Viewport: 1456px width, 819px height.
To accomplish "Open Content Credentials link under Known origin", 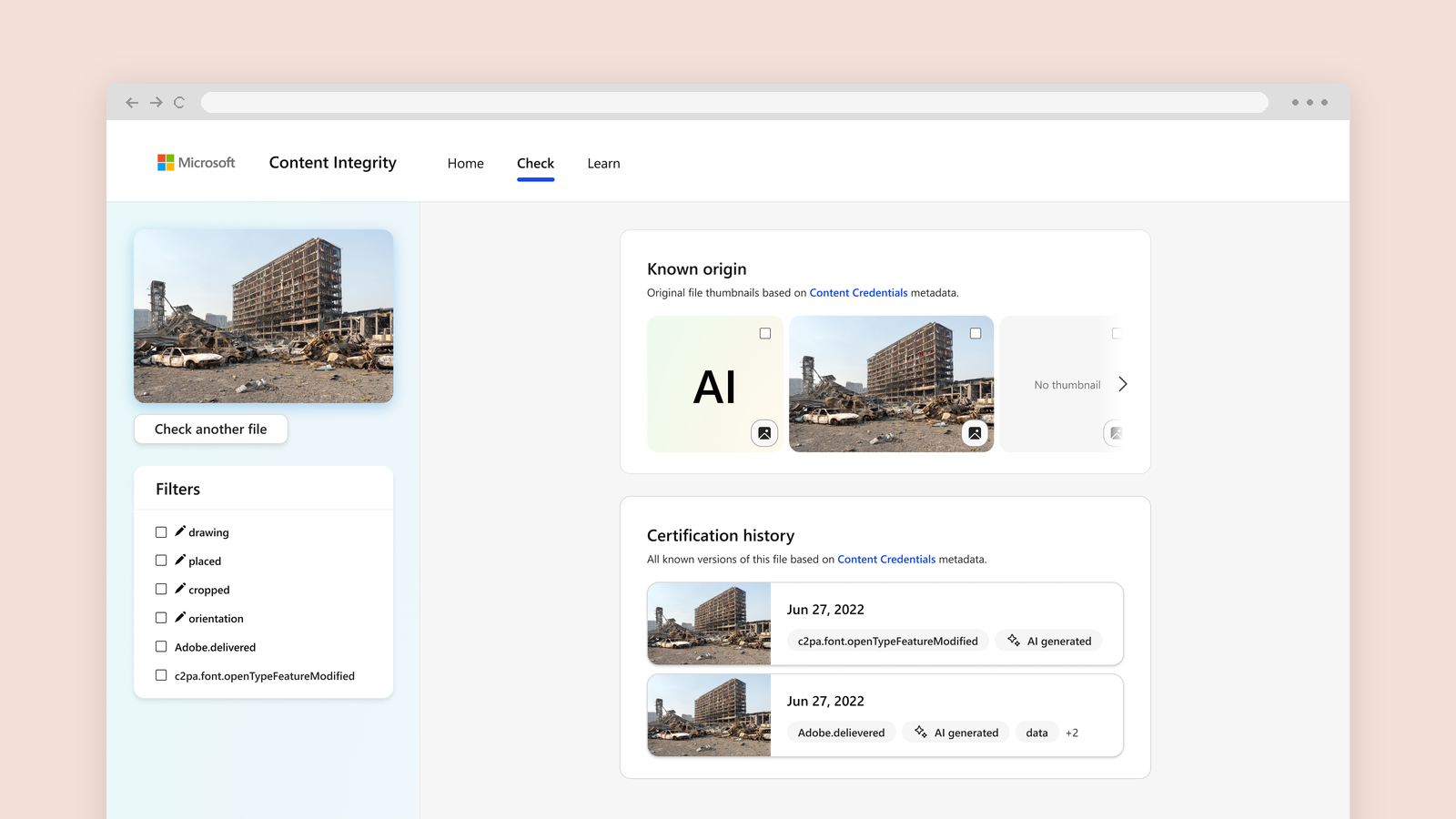I will click(x=858, y=293).
